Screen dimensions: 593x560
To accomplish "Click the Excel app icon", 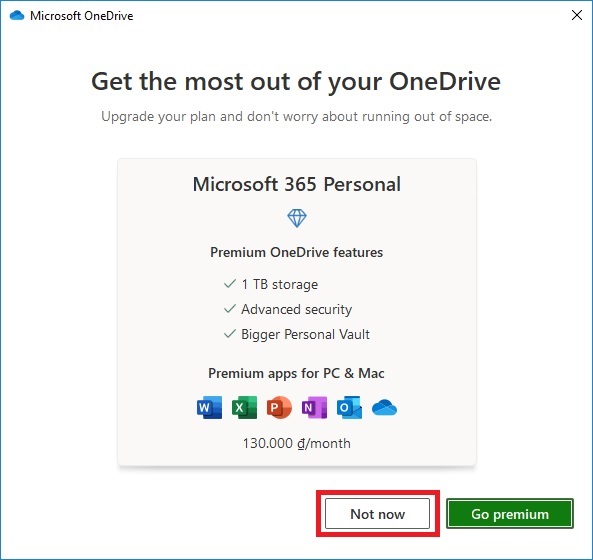I will [244, 408].
